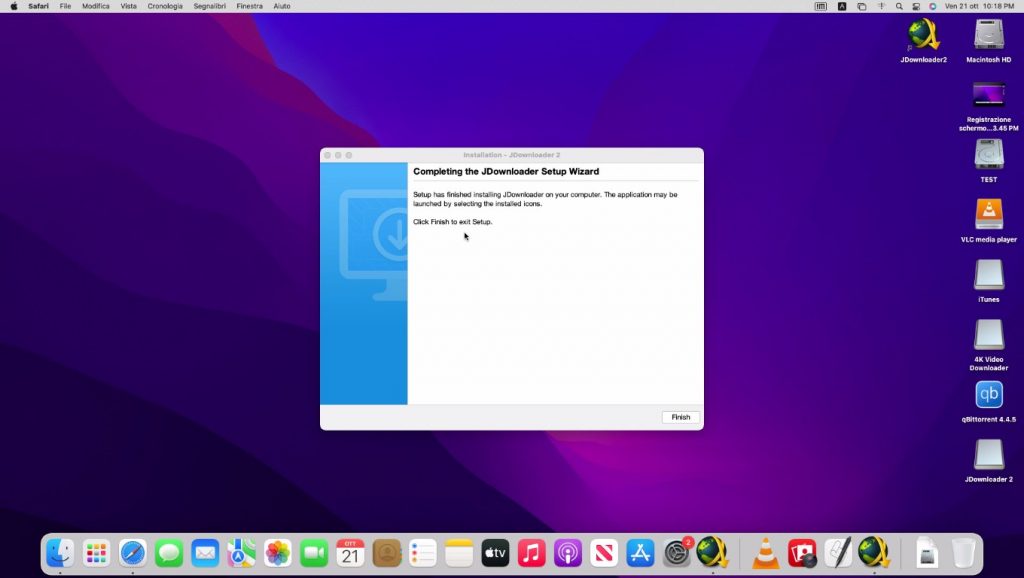Open the Trash in the Dock
This screenshot has height=578, width=1024.
point(963,553)
